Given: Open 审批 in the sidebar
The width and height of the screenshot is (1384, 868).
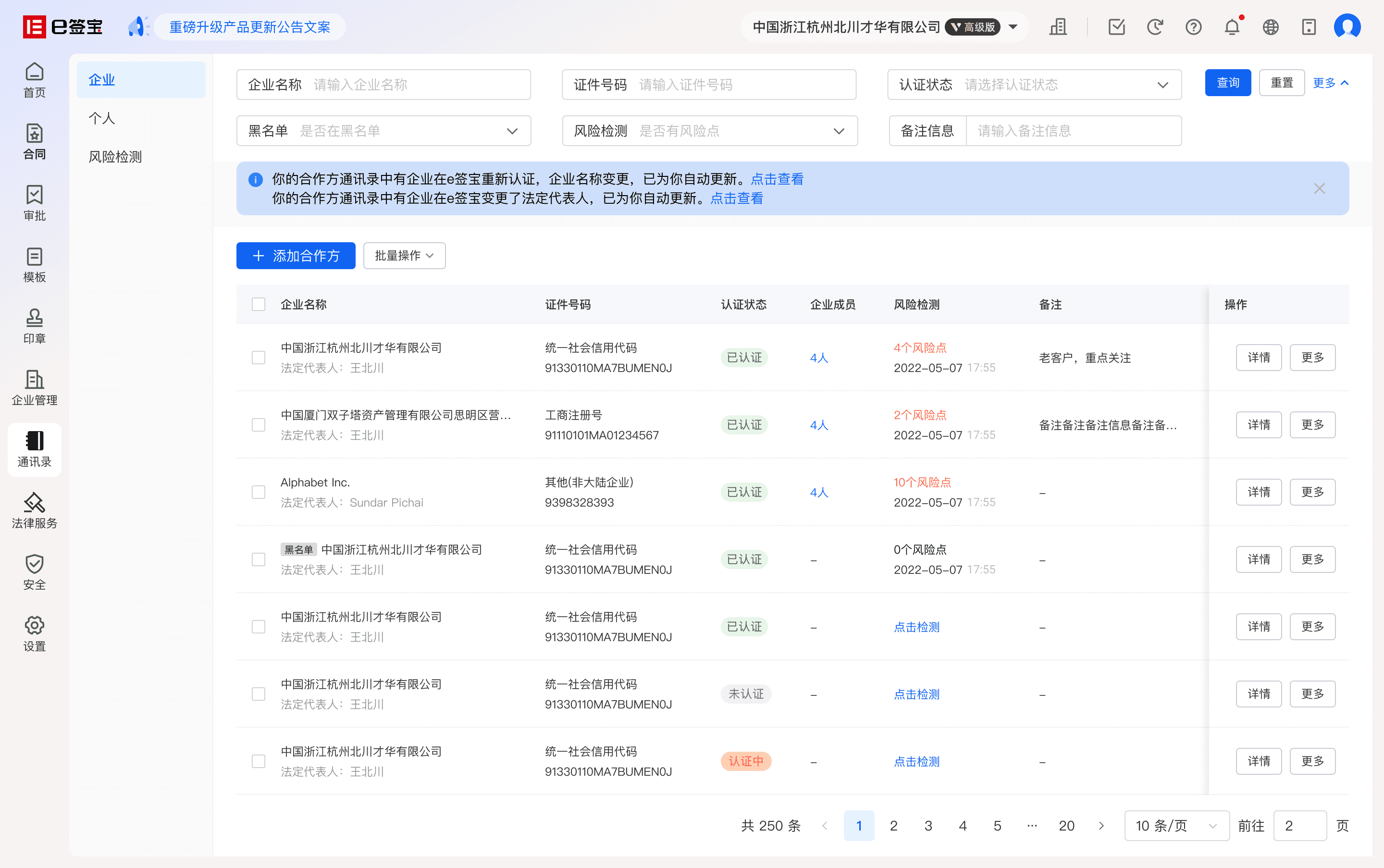Looking at the screenshot, I should click(x=35, y=203).
